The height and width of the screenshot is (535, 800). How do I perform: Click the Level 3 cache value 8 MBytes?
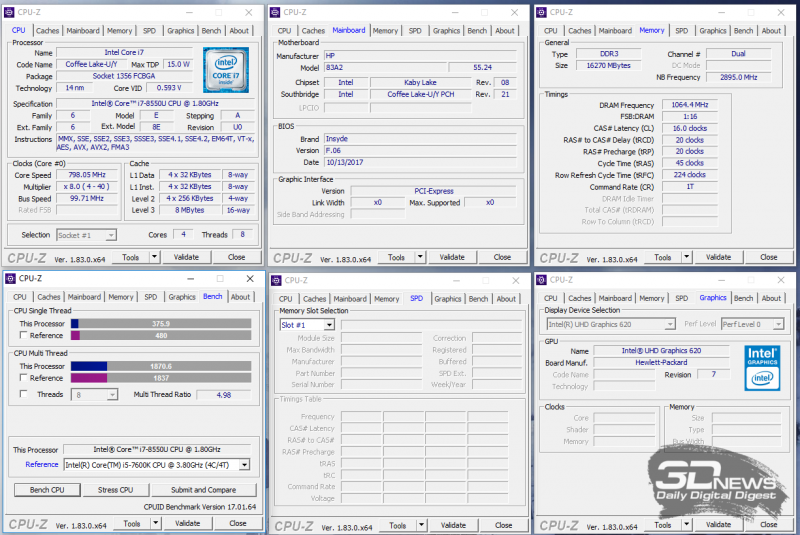[x=190, y=210]
